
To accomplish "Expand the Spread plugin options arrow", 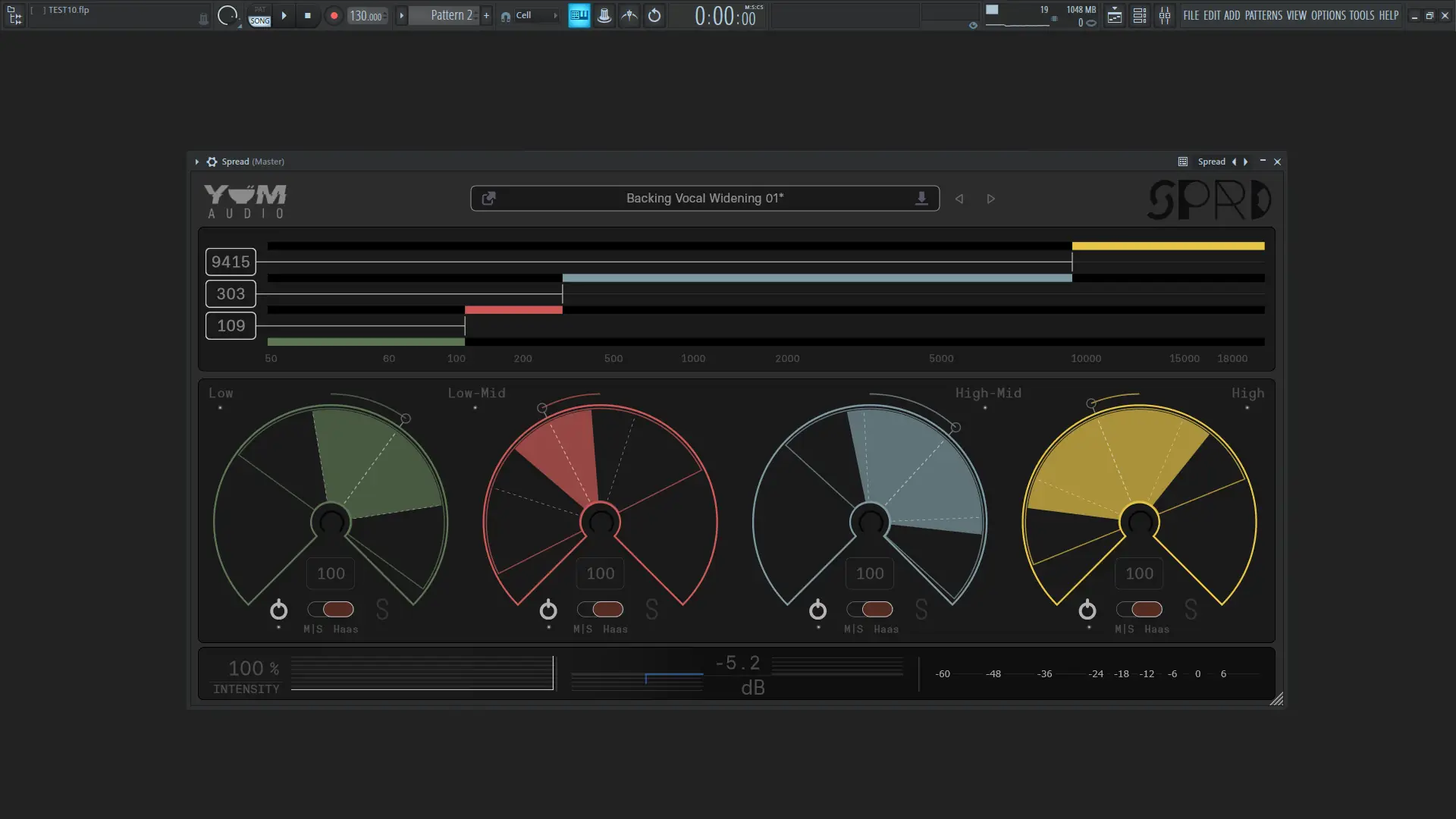I will pos(197,162).
